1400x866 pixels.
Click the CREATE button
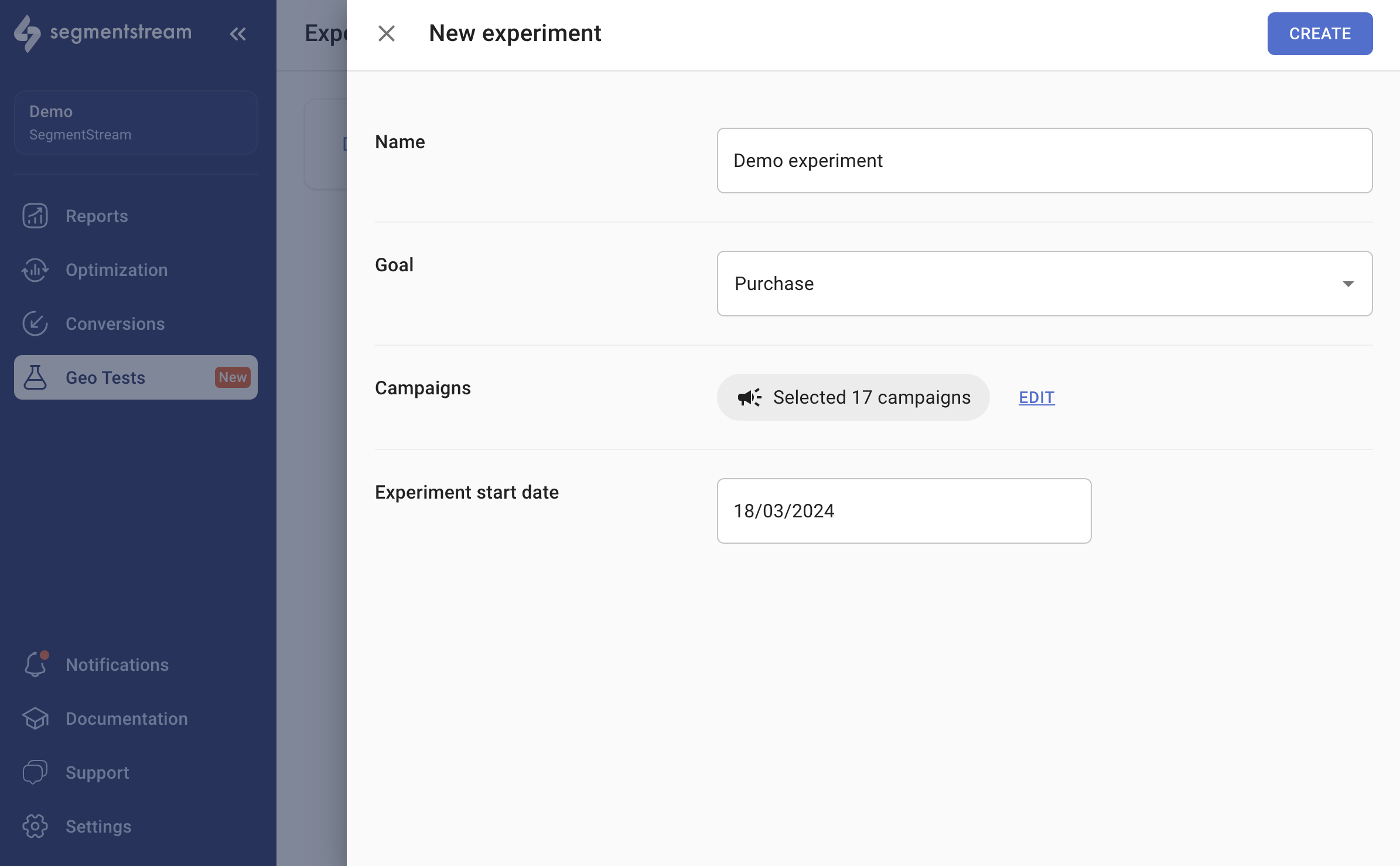click(1319, 33)
